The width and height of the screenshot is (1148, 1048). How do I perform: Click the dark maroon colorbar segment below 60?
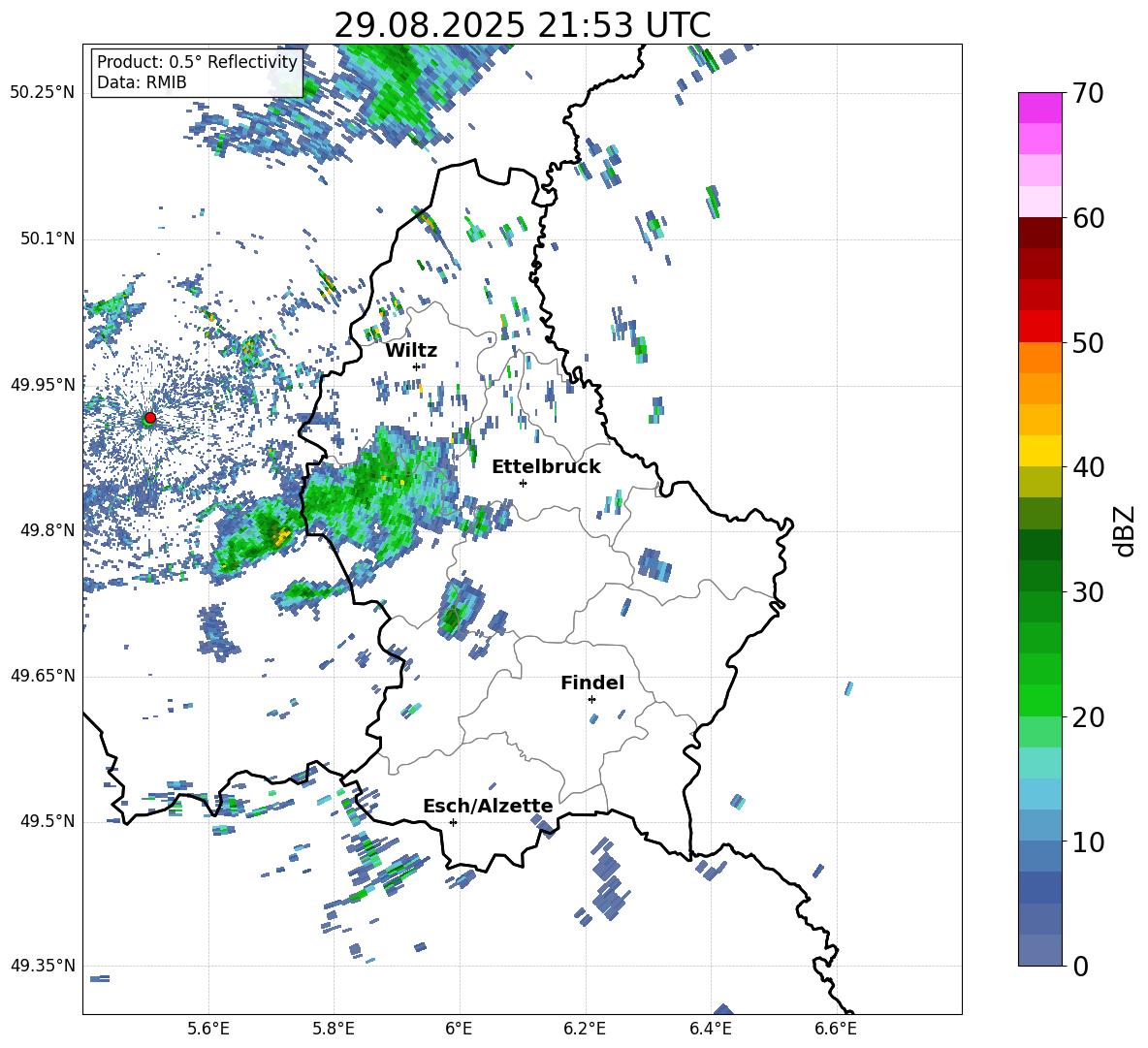coord(1039,233)
